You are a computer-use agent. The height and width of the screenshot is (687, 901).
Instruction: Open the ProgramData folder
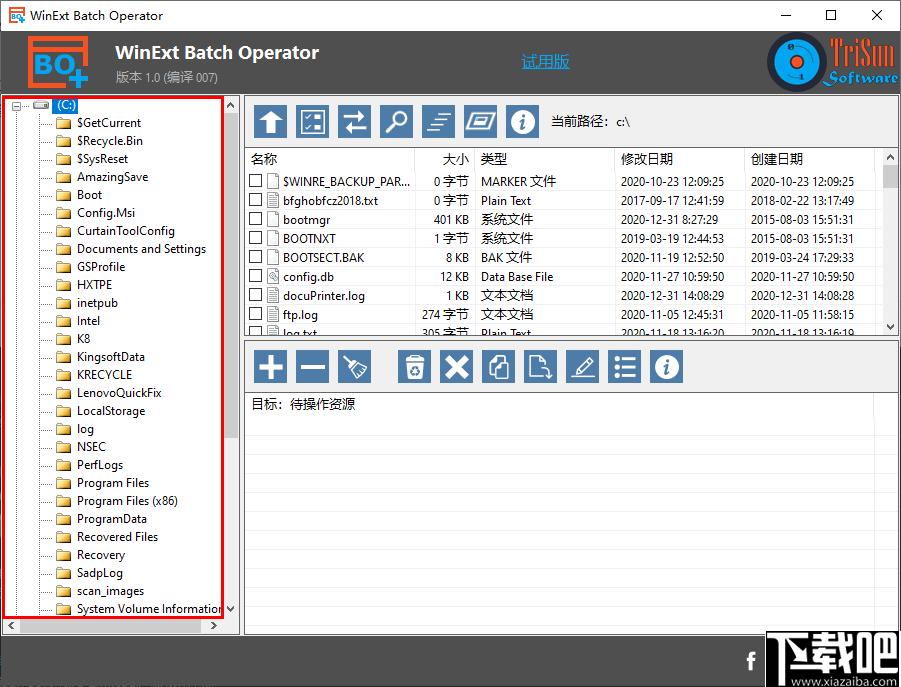point(111,519)
